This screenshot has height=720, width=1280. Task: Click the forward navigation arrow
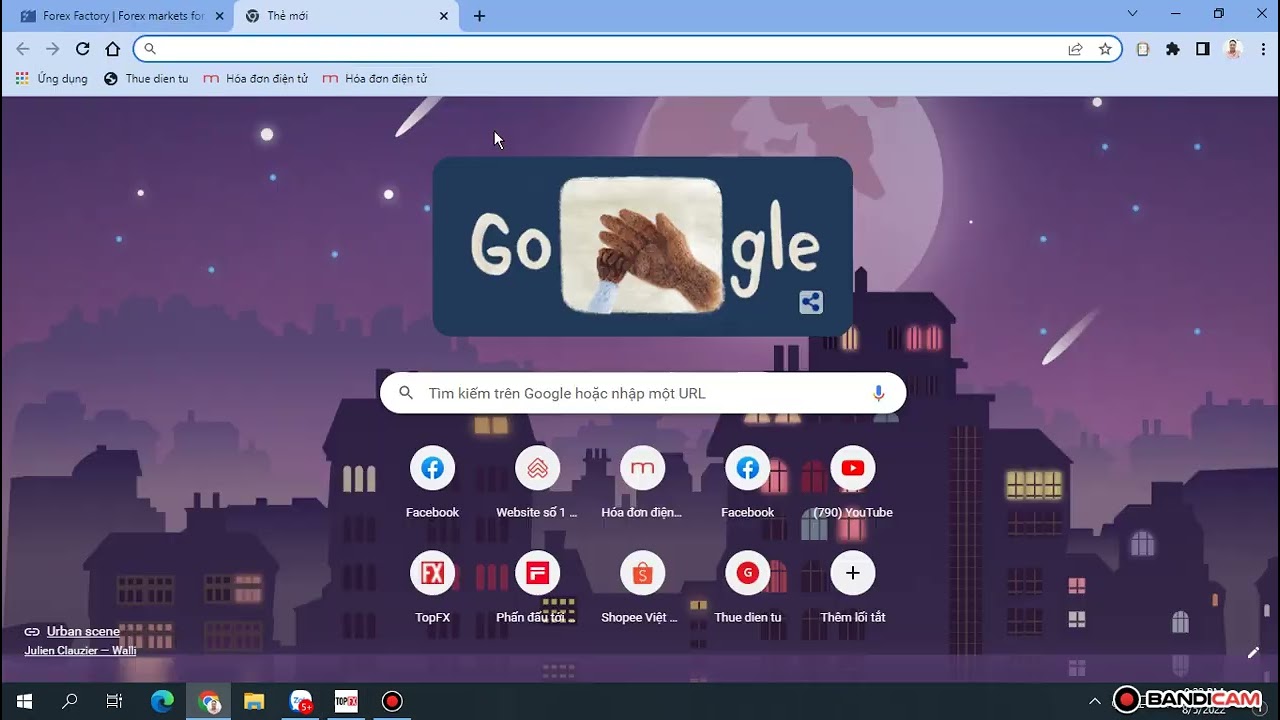[x=53, y=49]
